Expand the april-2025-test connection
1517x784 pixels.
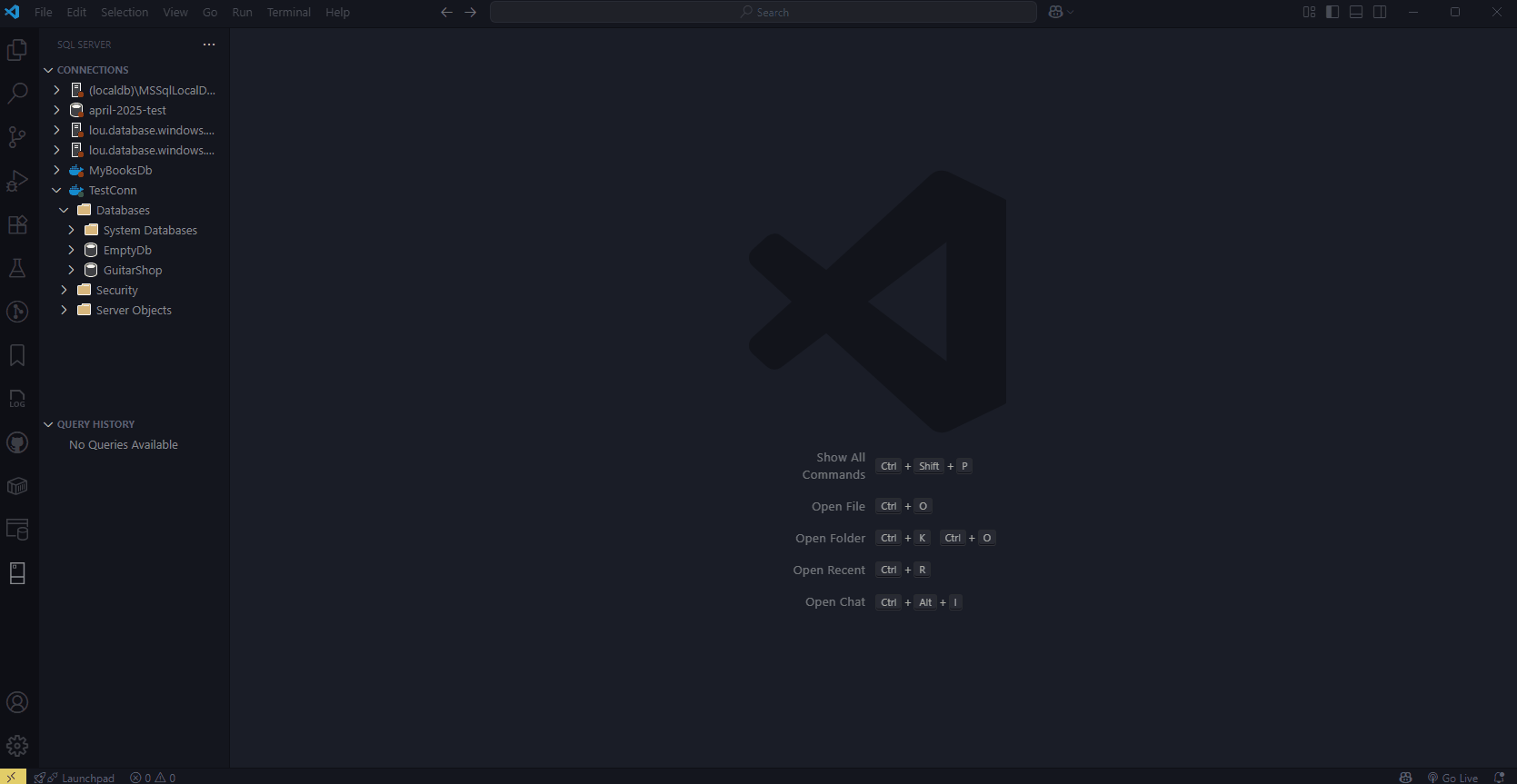coord(56,110)
